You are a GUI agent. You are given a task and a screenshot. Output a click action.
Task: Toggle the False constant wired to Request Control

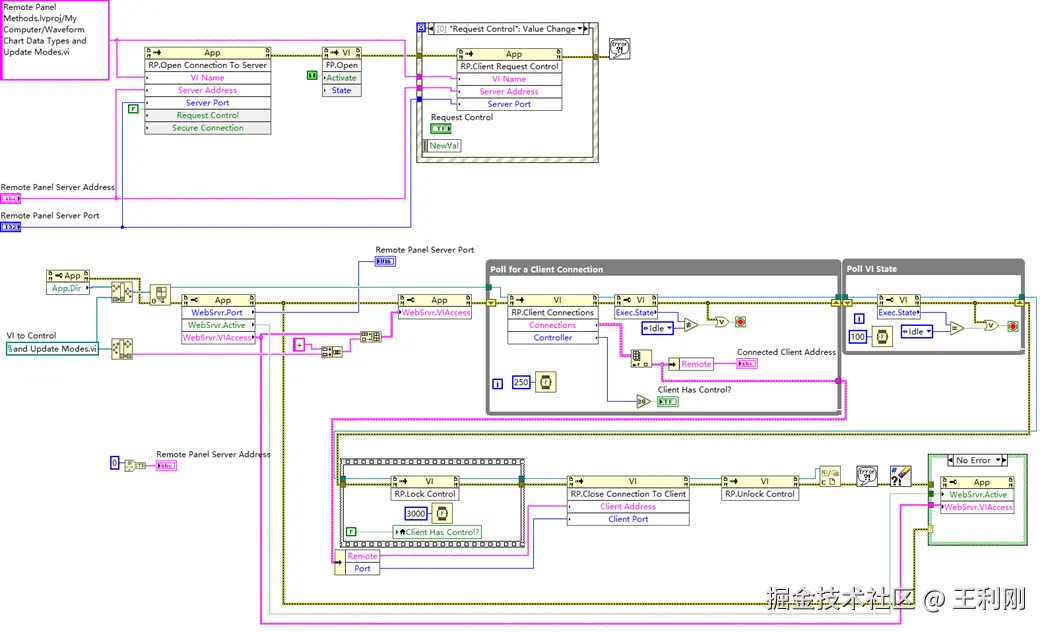pyautogui.click(x=133, y=108)
